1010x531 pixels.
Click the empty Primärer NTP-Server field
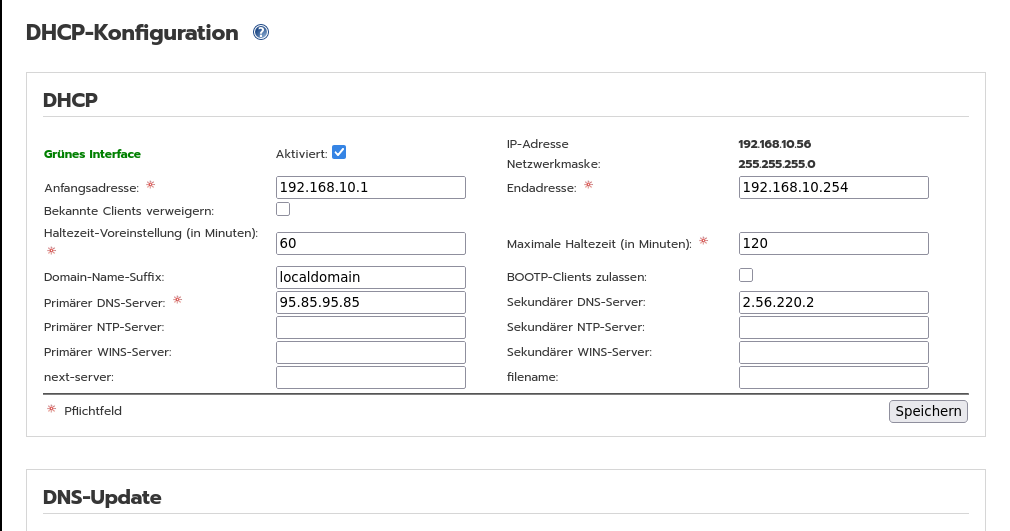coord(370,327)
